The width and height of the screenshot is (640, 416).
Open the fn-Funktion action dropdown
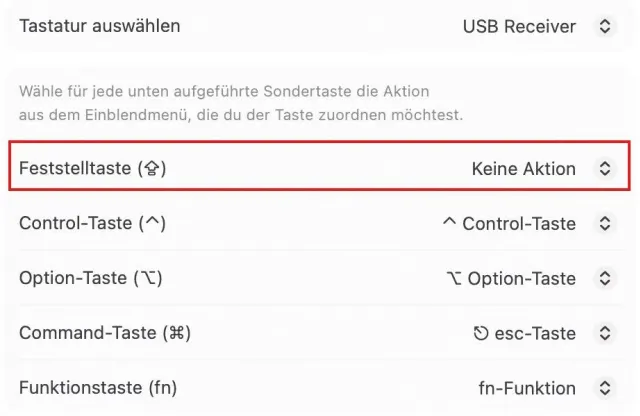point(527,388)
